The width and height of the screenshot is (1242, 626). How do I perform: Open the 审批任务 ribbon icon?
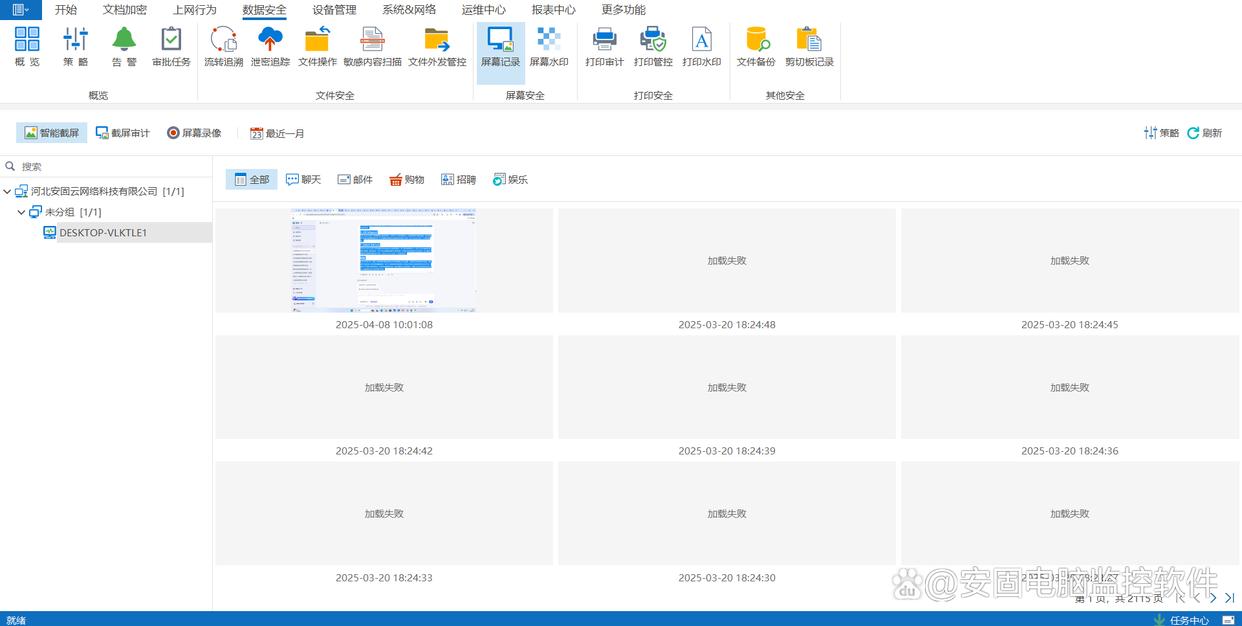(171, 47)
